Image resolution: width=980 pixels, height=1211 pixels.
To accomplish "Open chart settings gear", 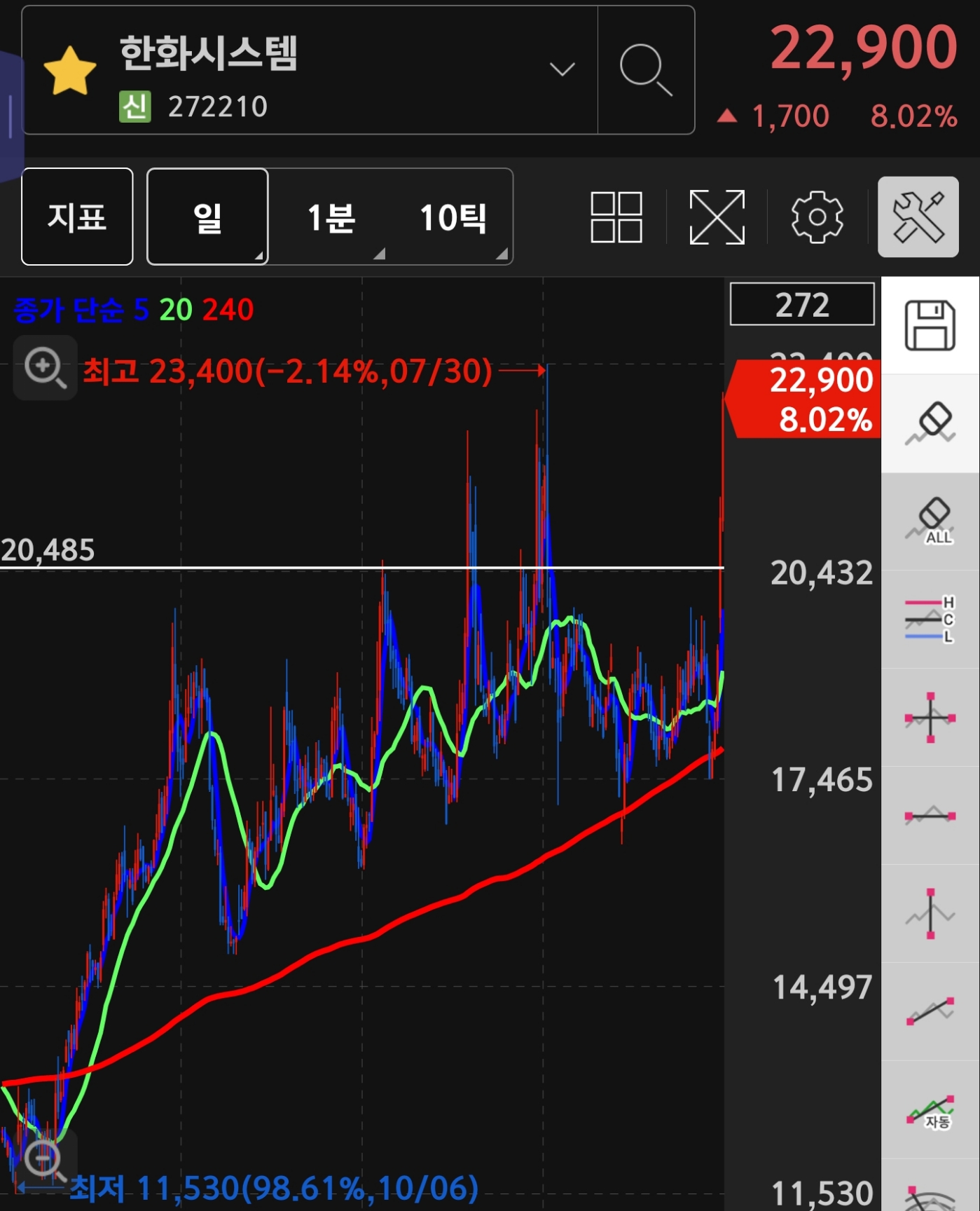I will (817, 217).
